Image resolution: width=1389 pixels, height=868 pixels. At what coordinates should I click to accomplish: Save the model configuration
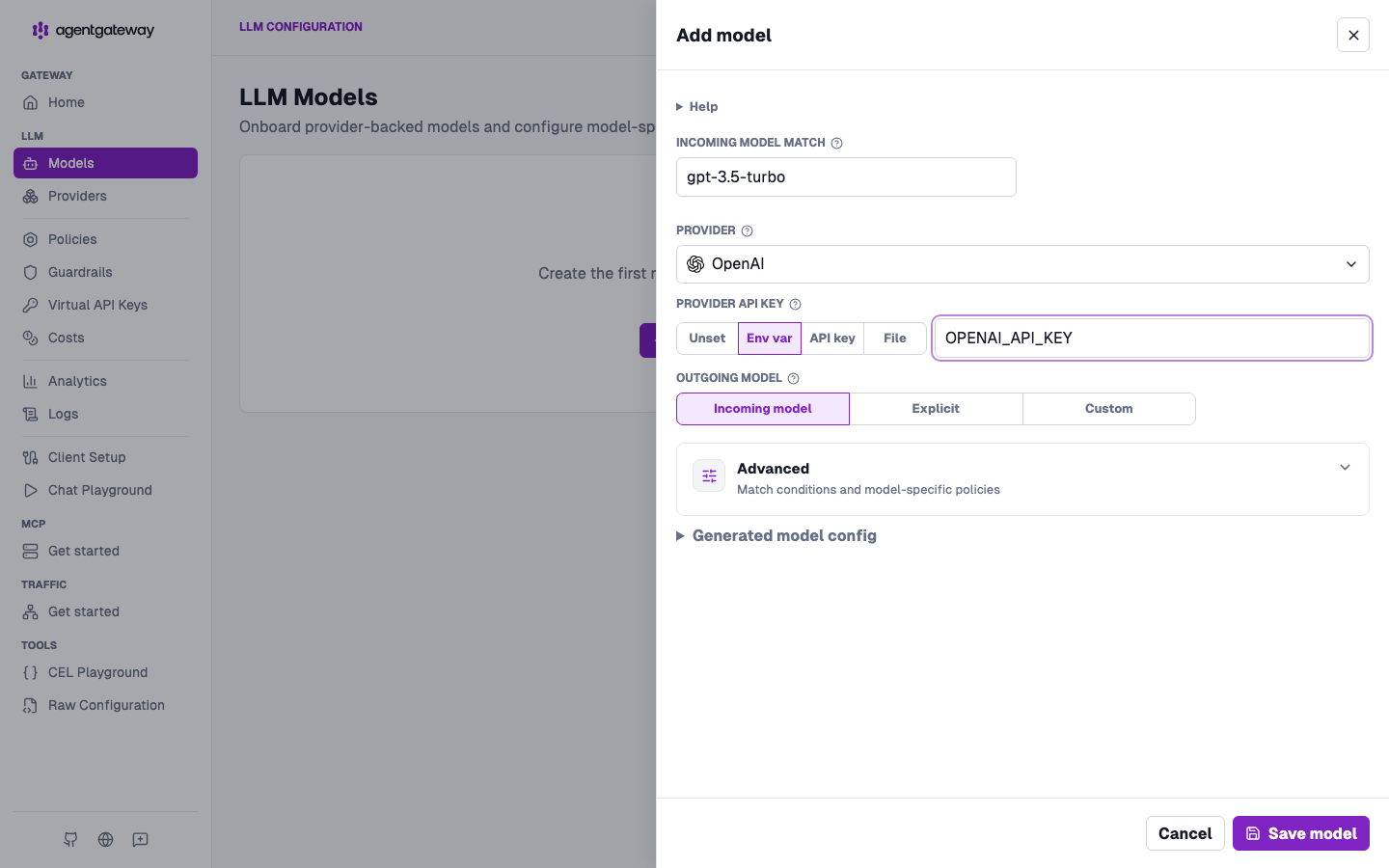coord(1301,833)
